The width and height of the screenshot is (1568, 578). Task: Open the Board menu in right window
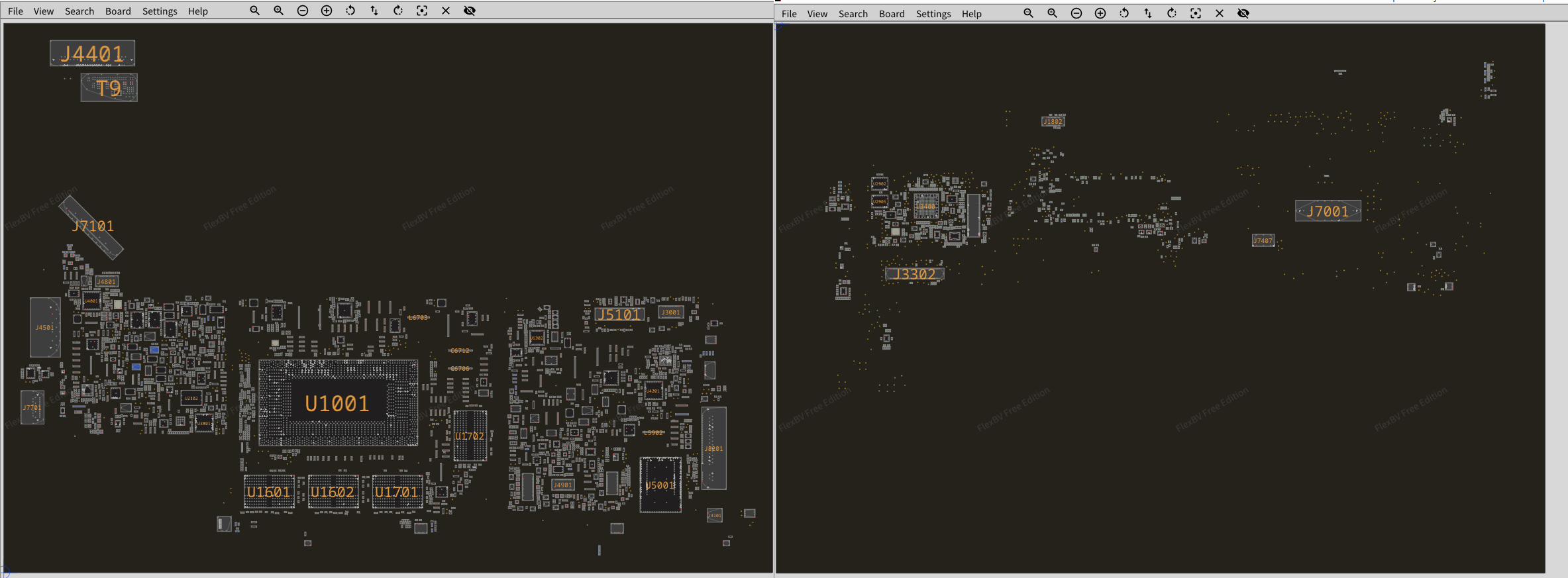[x=892, y=14]
